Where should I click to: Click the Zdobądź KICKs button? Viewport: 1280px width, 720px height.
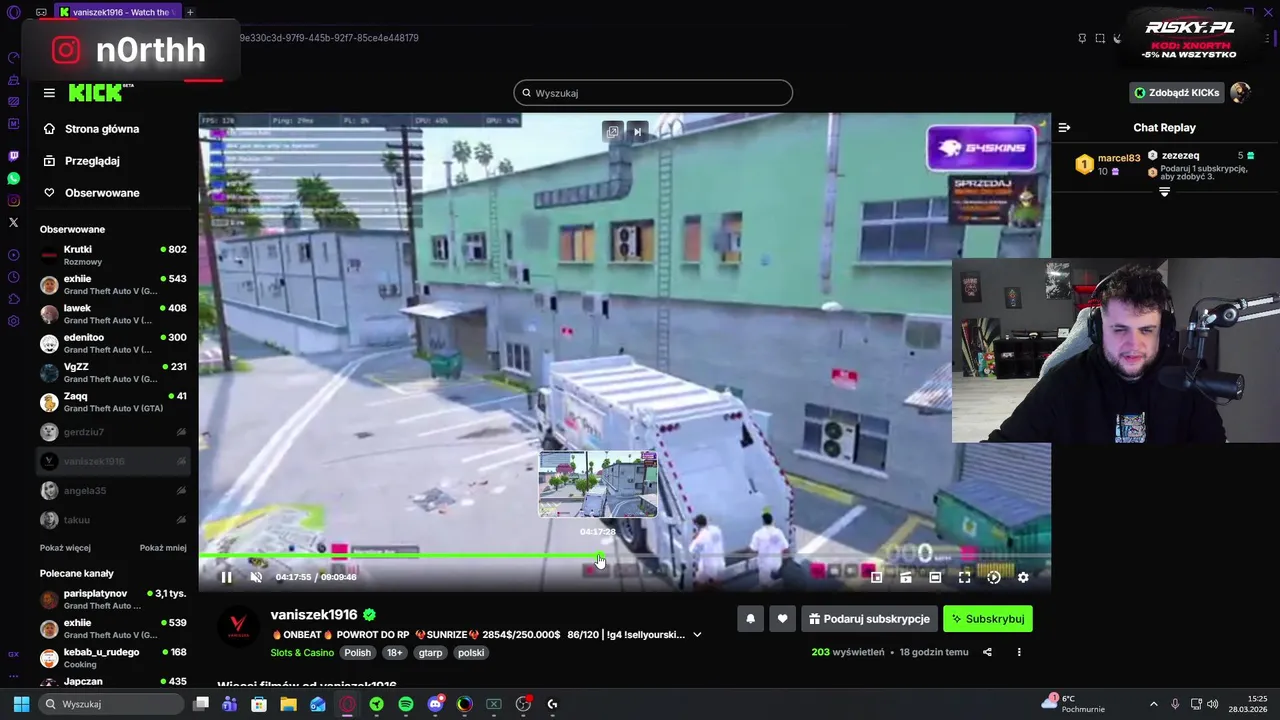(x=1176, y=93)
